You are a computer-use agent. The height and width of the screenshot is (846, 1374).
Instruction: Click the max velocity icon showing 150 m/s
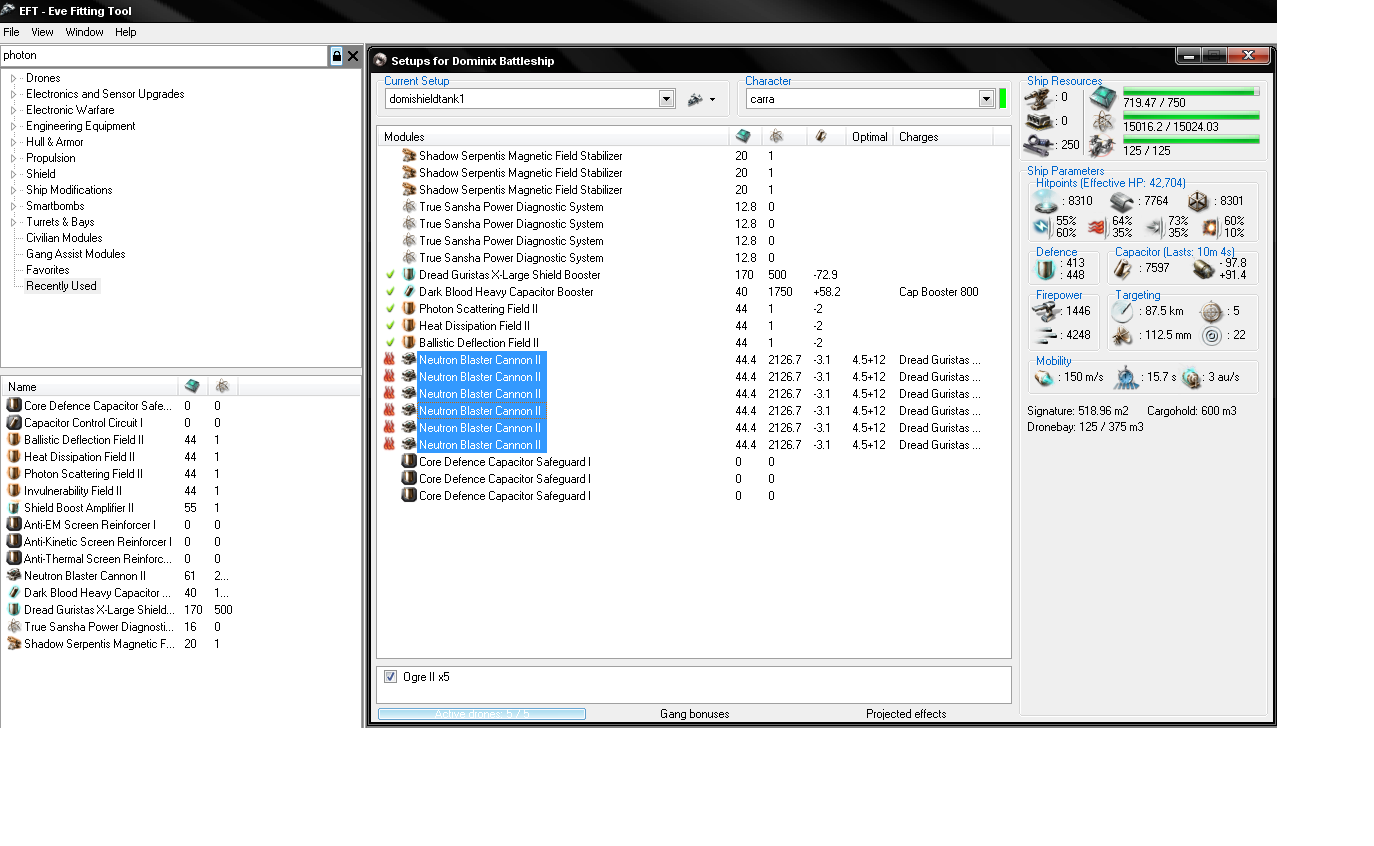[1043, 377]
